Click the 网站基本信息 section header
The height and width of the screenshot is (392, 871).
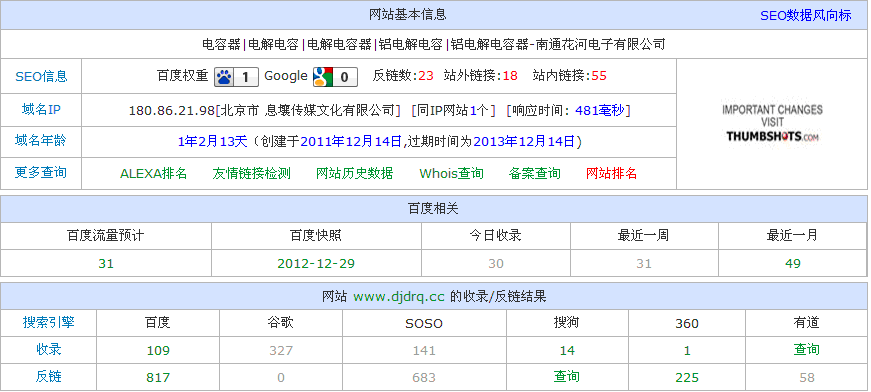click(408, 14)
